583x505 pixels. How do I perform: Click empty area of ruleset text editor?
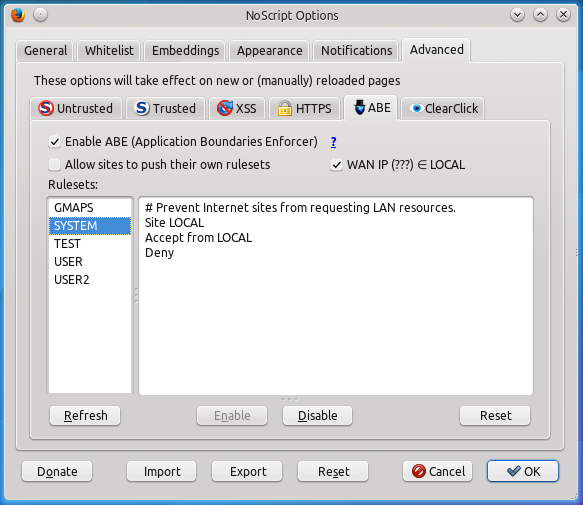click(x=336, y=327)
